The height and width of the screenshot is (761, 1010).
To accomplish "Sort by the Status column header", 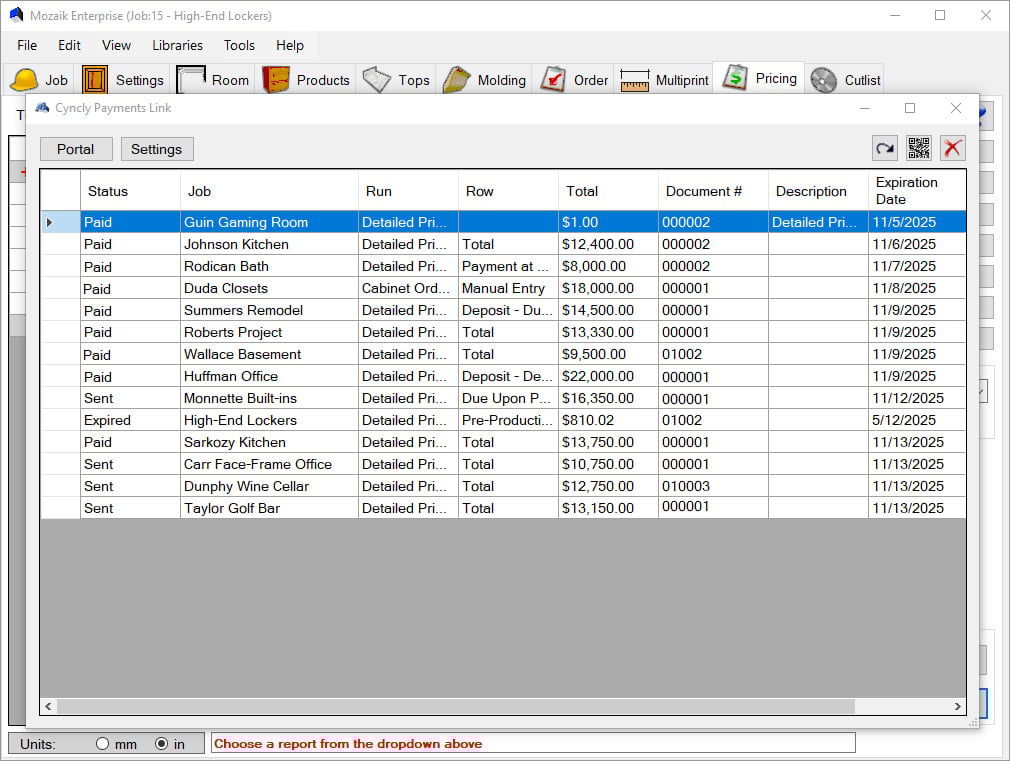I will (x=108, y=191).
